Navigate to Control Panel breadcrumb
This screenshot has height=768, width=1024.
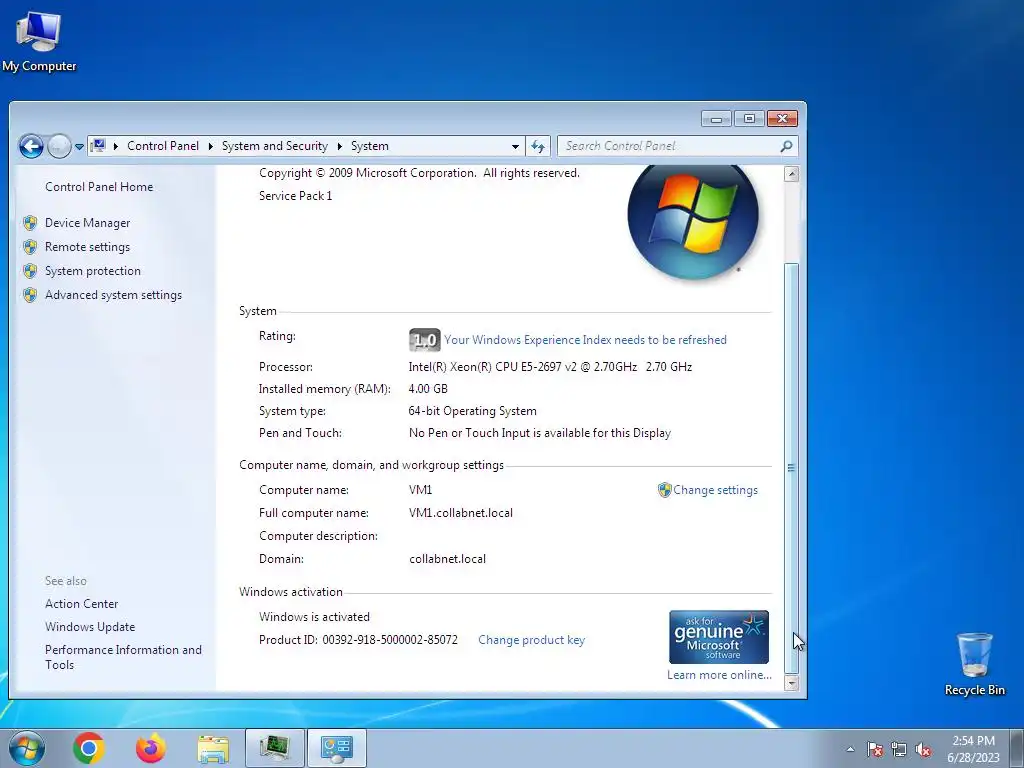[163, 146]
